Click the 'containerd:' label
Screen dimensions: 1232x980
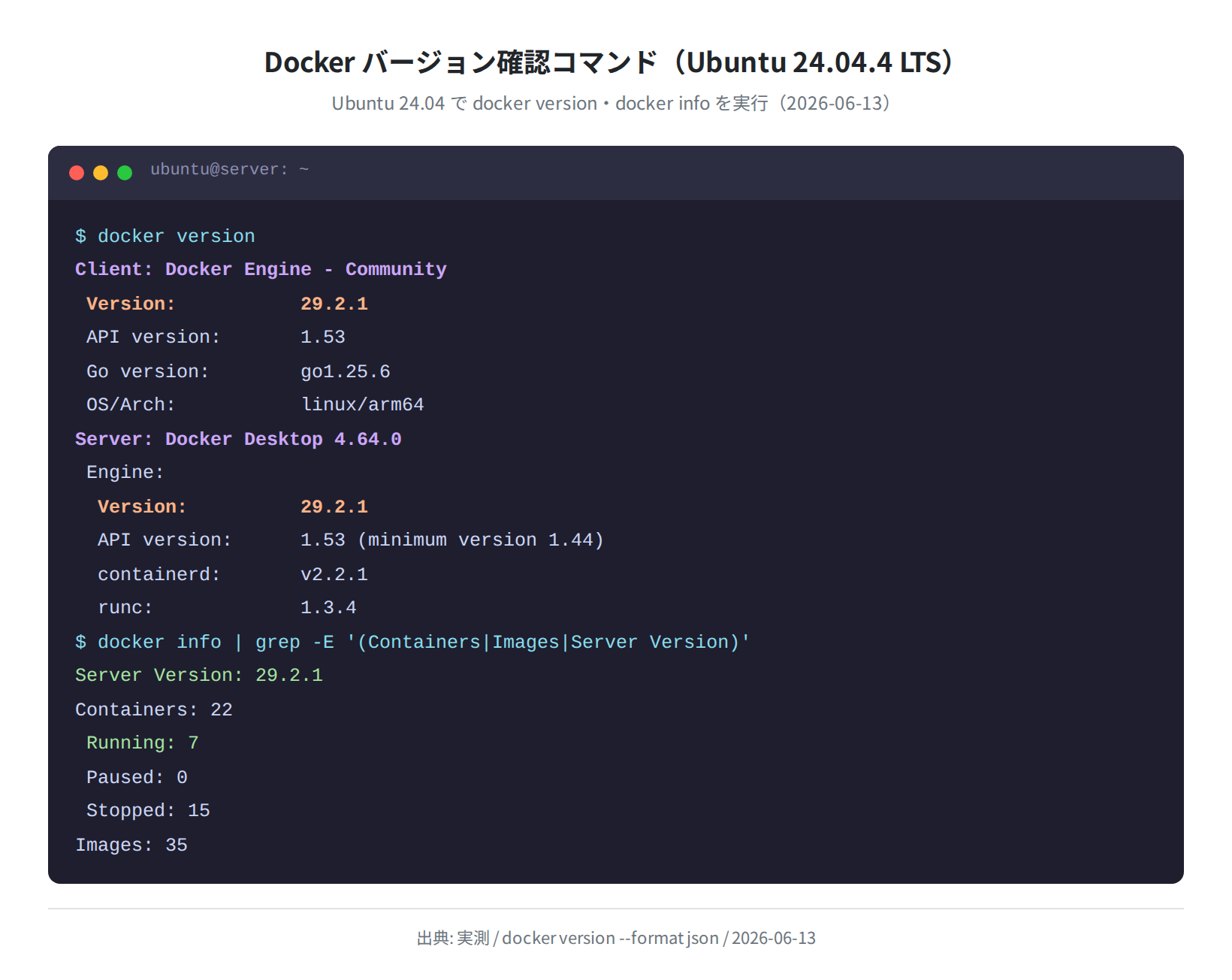pyautogui.click(x=159, y=574)
